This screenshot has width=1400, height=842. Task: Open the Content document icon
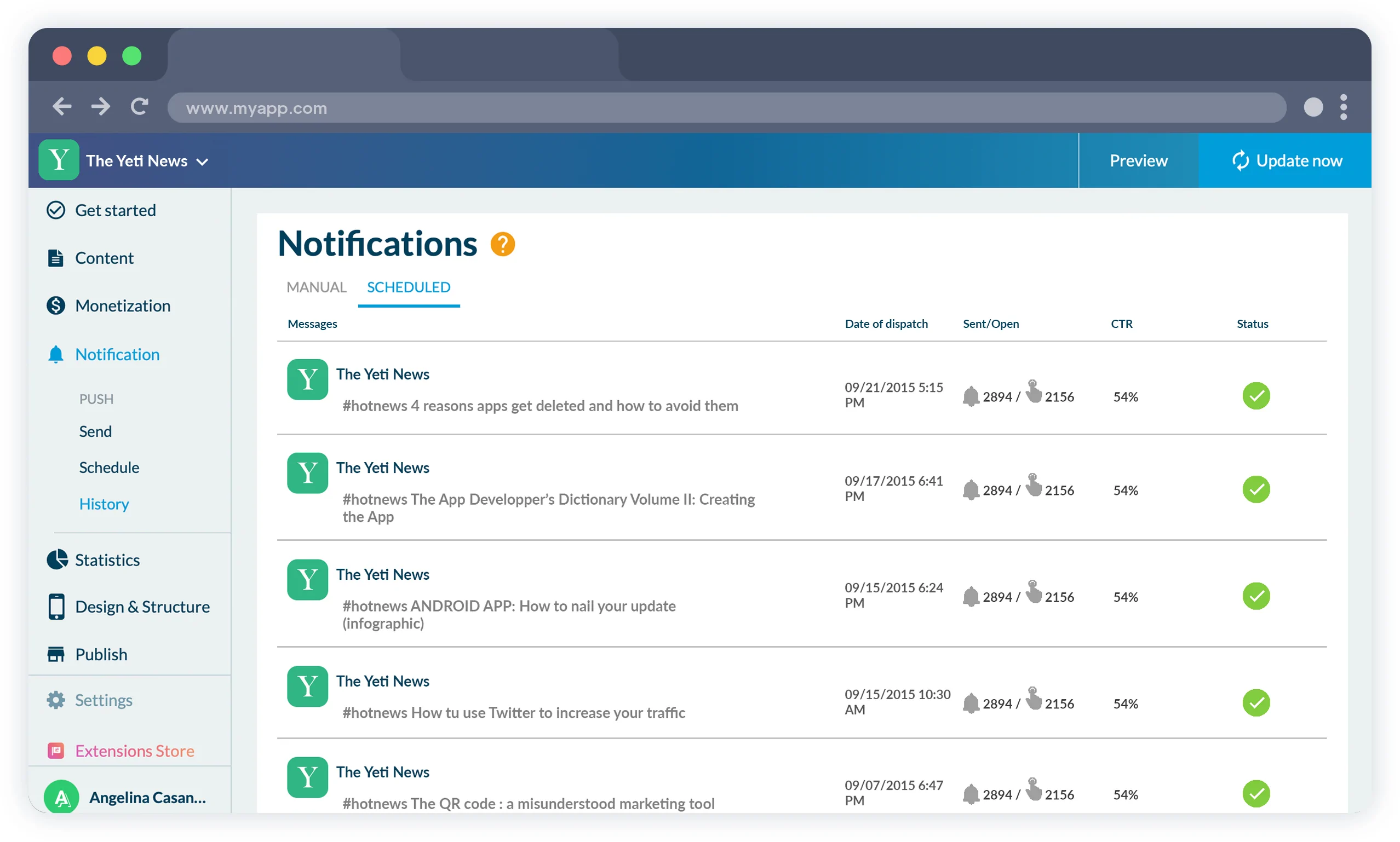[x=56, y=258]
